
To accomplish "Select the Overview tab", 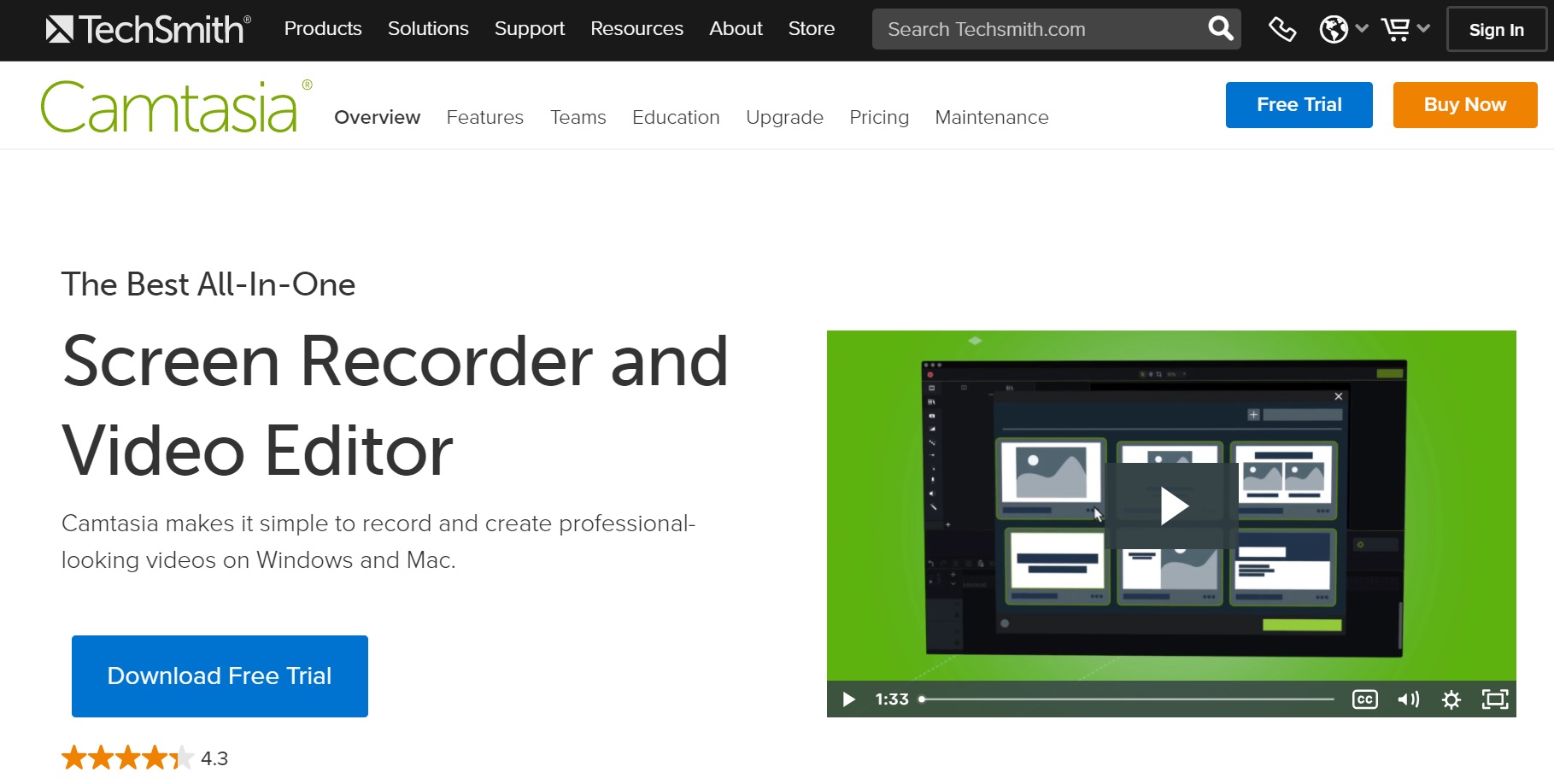I will click(x=378, y=117).
